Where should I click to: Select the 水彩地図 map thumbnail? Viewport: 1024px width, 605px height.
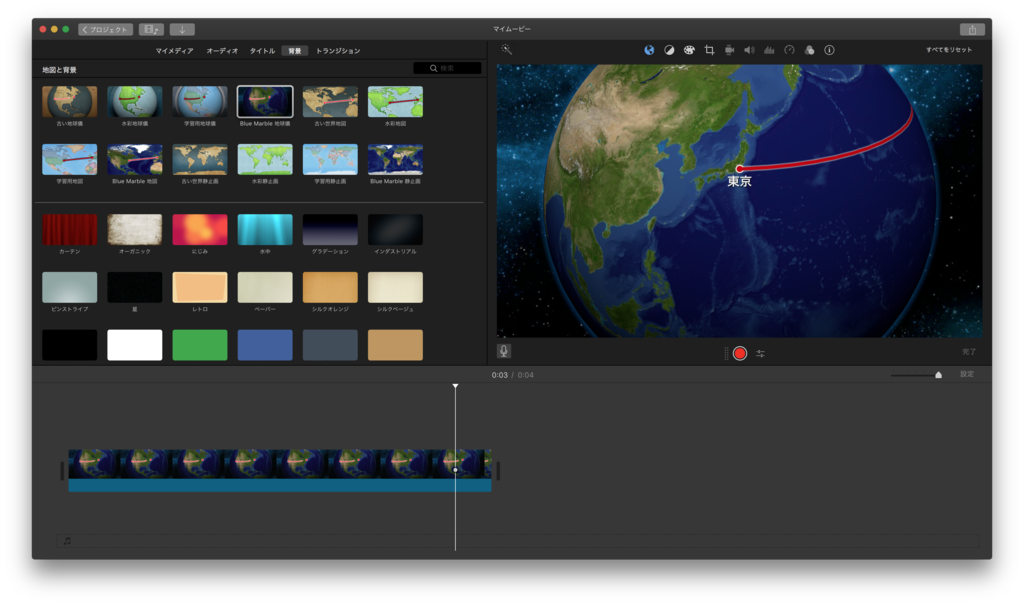(395, 102)
